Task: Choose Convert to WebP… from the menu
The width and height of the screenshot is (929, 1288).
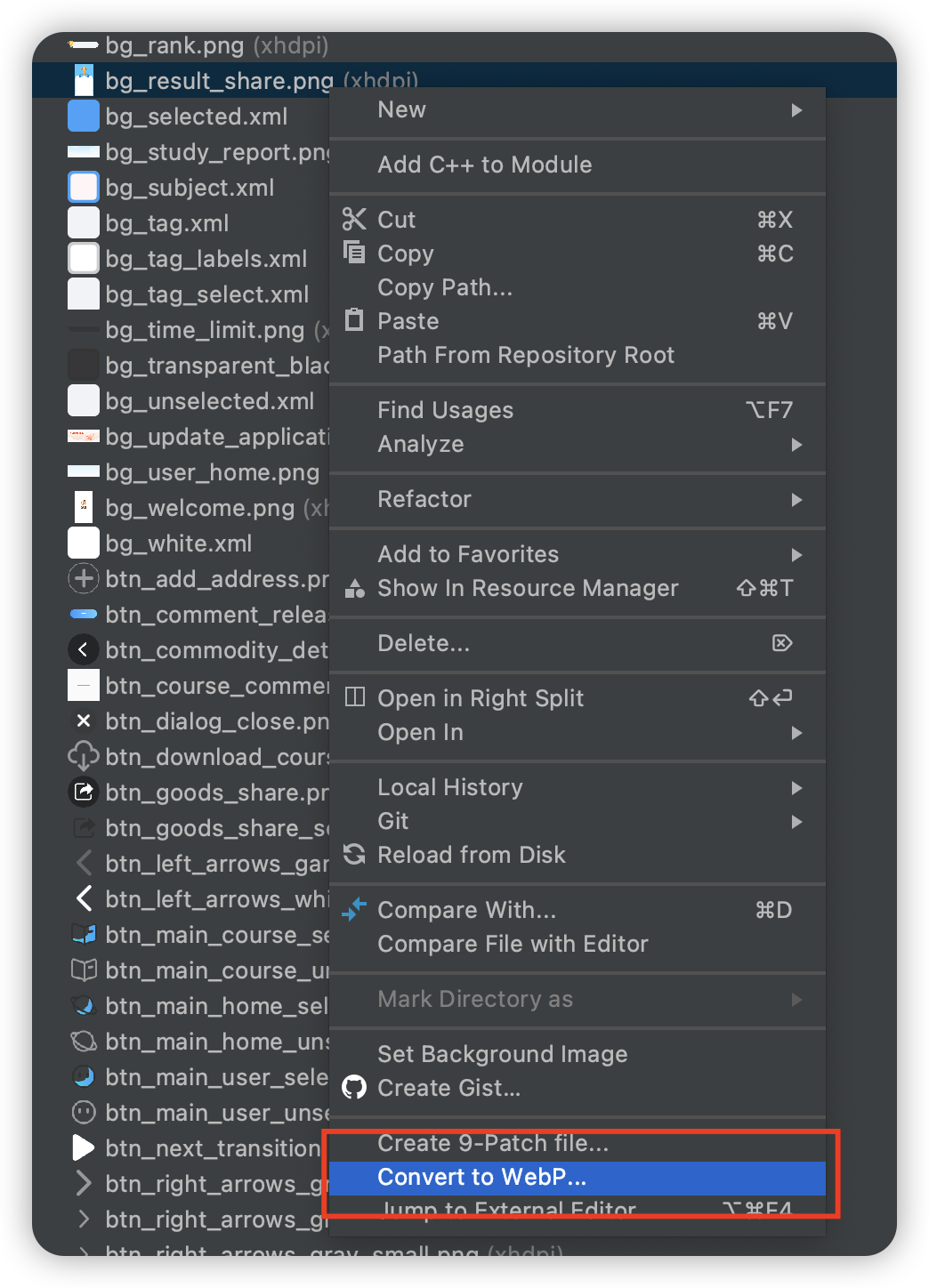Action: pyautogui.click(x=578, y=1178)
